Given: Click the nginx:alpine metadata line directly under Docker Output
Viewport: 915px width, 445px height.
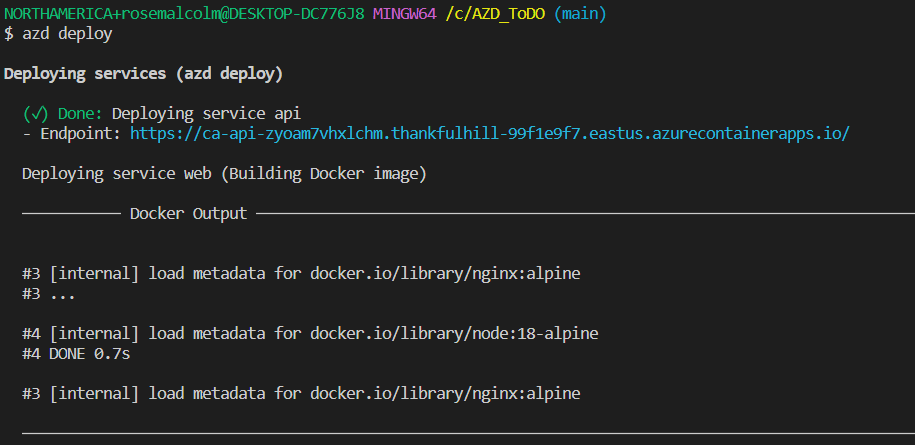Looking at the screenshot, I should point(301,273).
